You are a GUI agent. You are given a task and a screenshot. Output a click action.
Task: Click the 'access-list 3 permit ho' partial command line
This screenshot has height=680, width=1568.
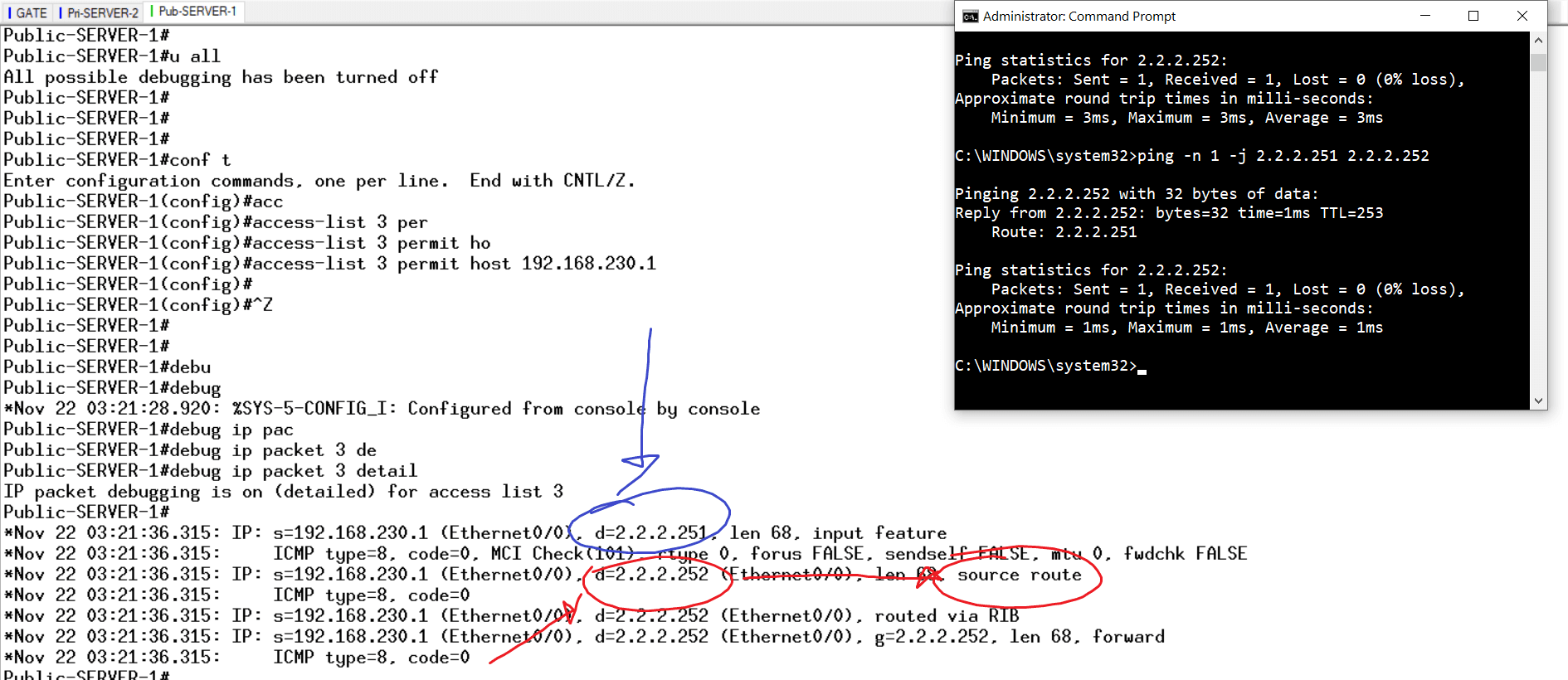coord(246,243)
